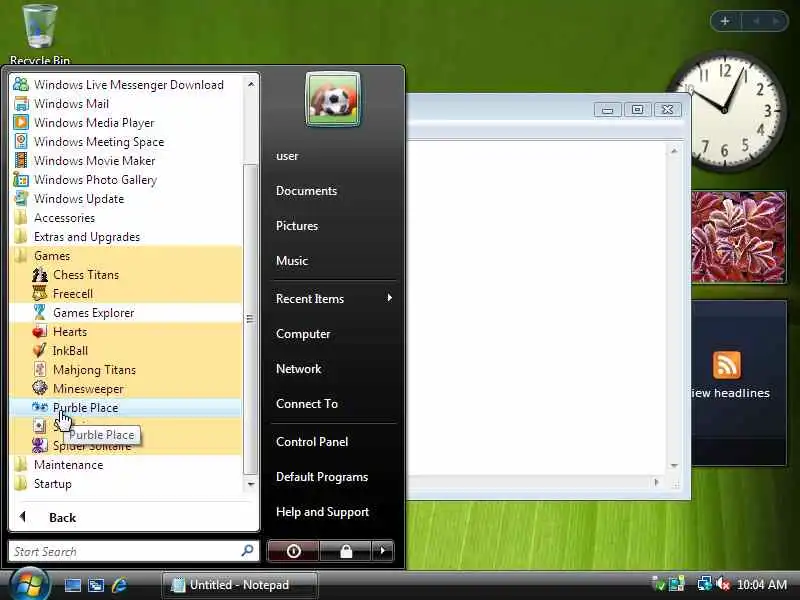Open Spider Solitaire
Screen dimensions: 800x600
[126, 445]
